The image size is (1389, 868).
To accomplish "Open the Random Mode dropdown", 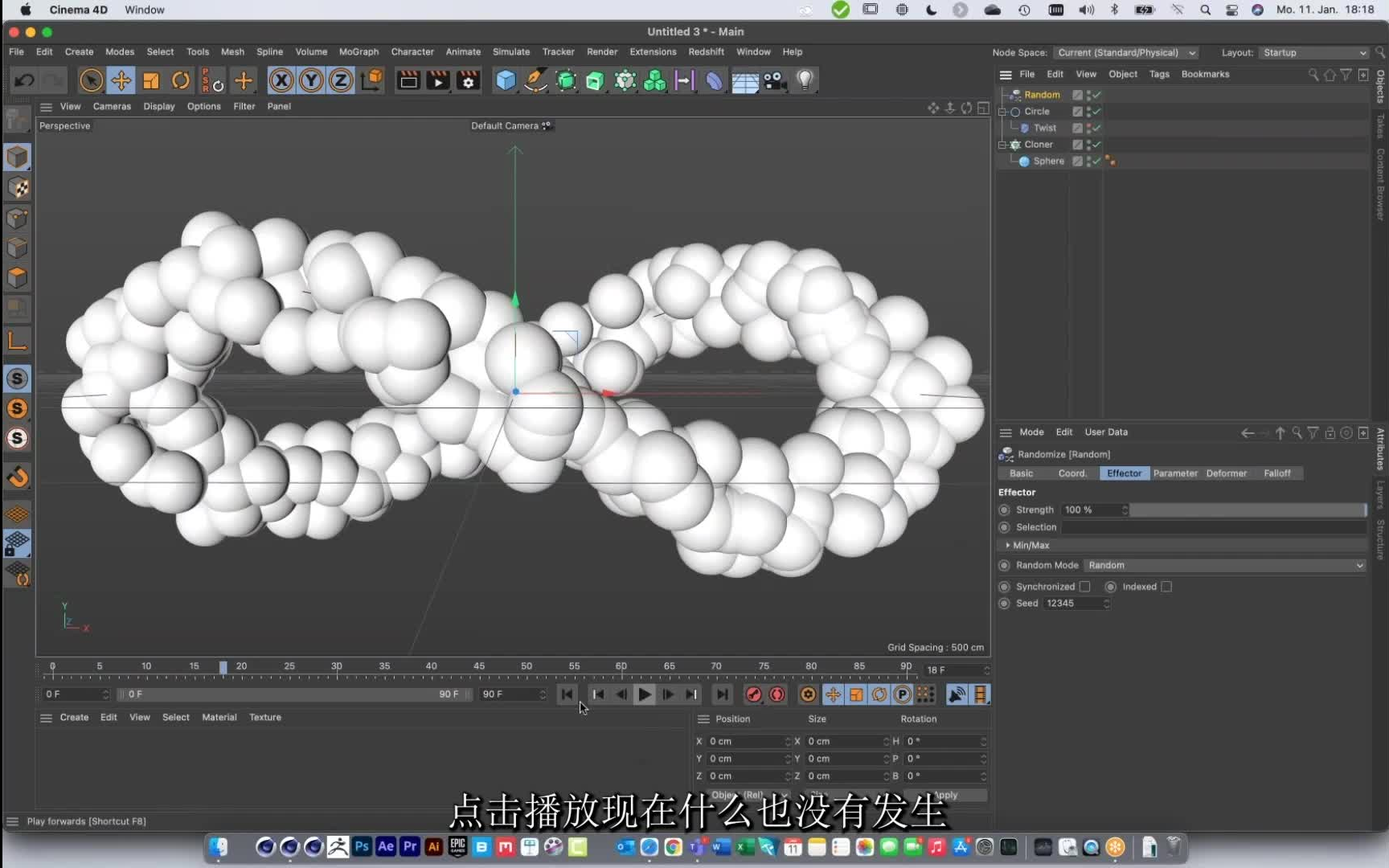I will pos(1226,565).
